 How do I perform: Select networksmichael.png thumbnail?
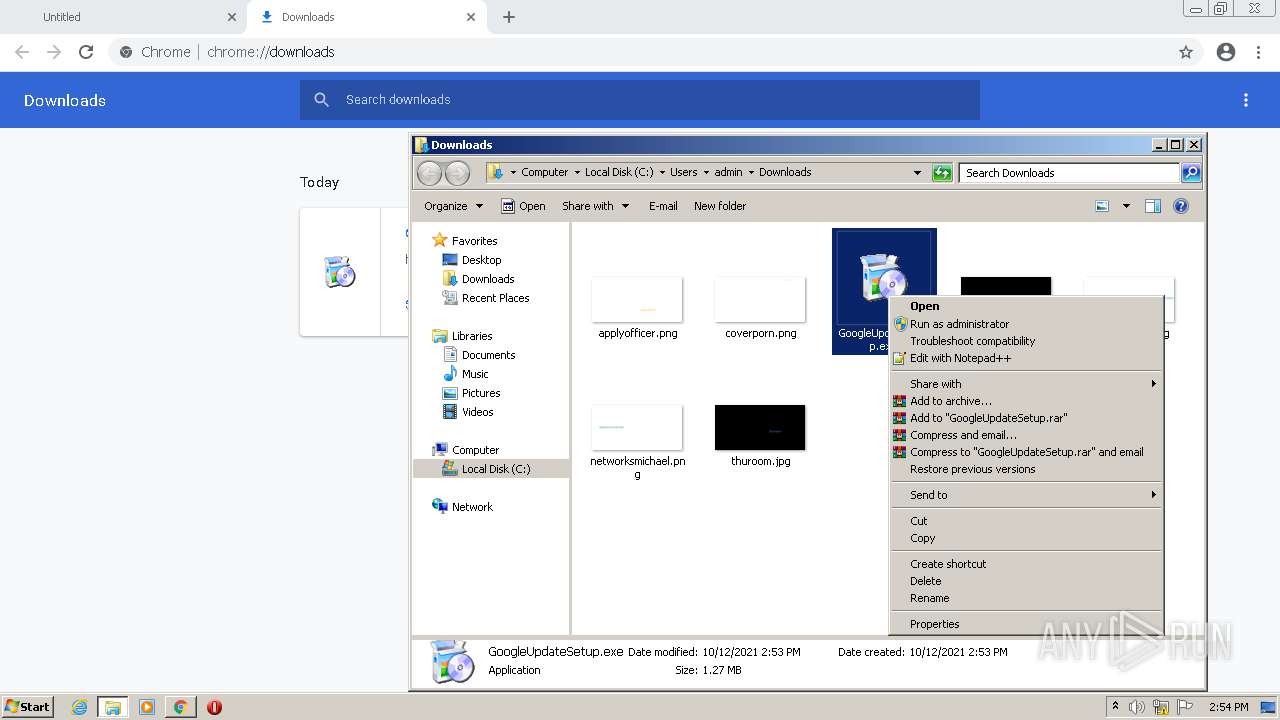click(x=637, y=428)
